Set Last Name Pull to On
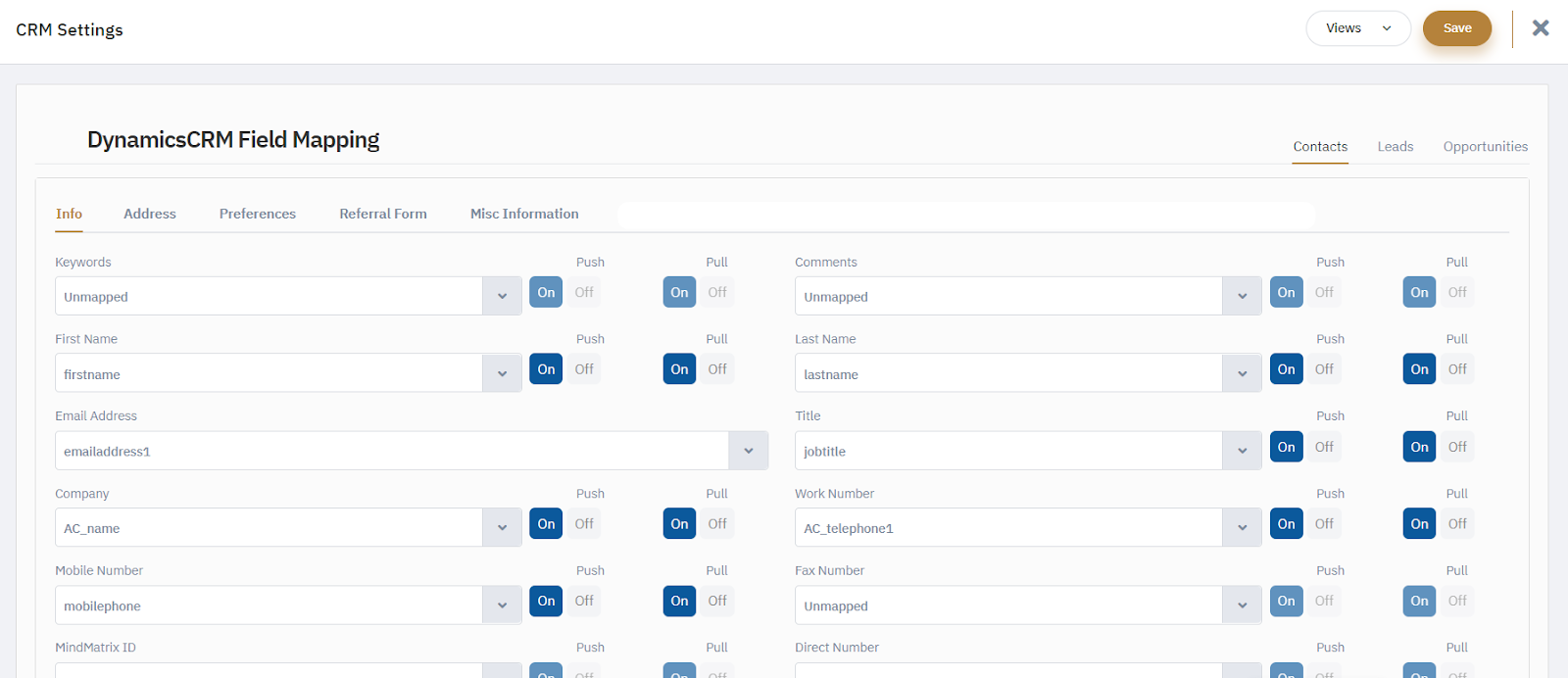Screen dimensions: 1568x678 coord(1419,369)
